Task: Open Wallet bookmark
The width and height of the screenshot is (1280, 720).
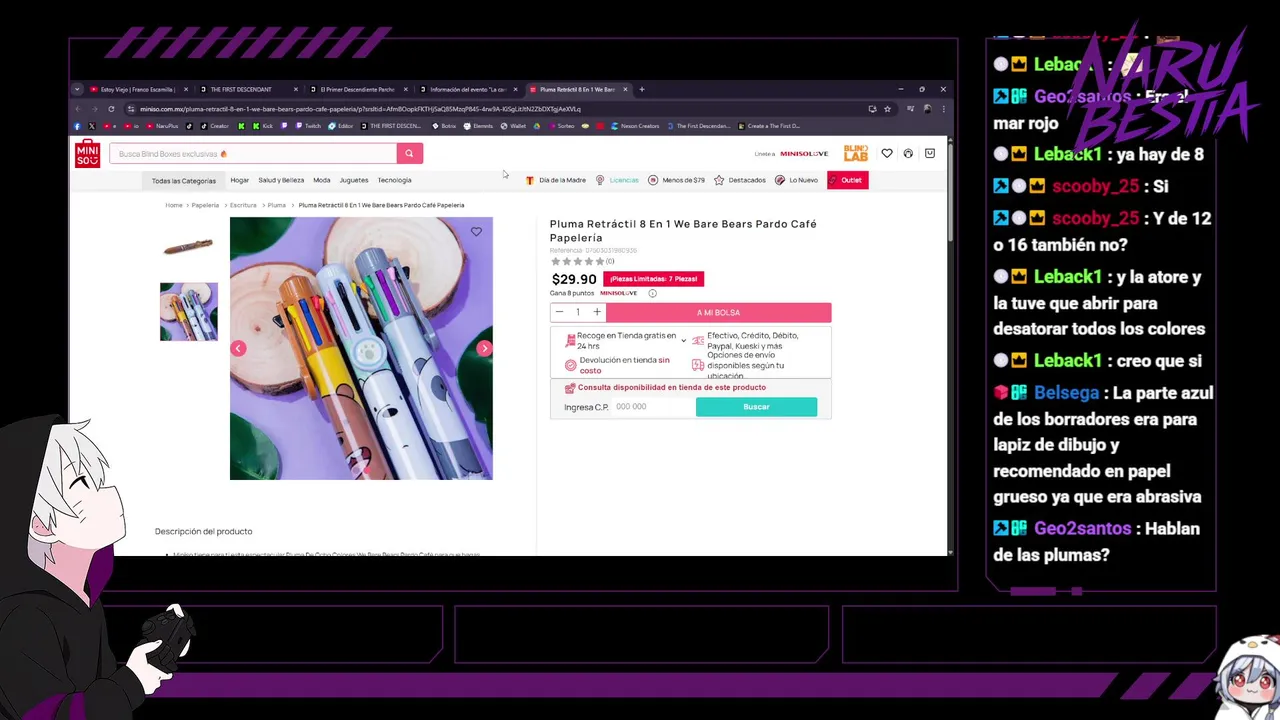Action: 513,126
